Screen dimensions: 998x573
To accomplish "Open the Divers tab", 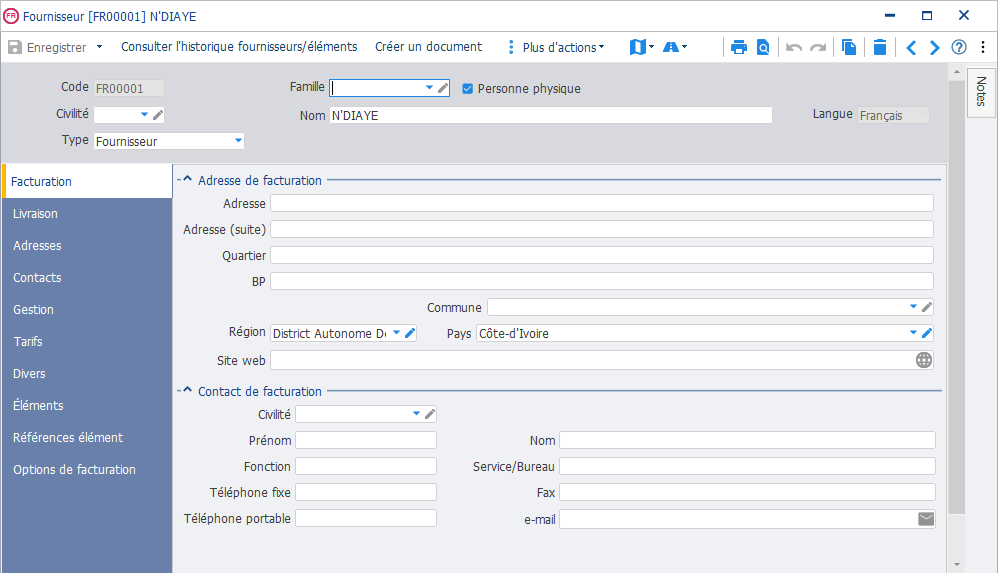I will coord(87,374).
